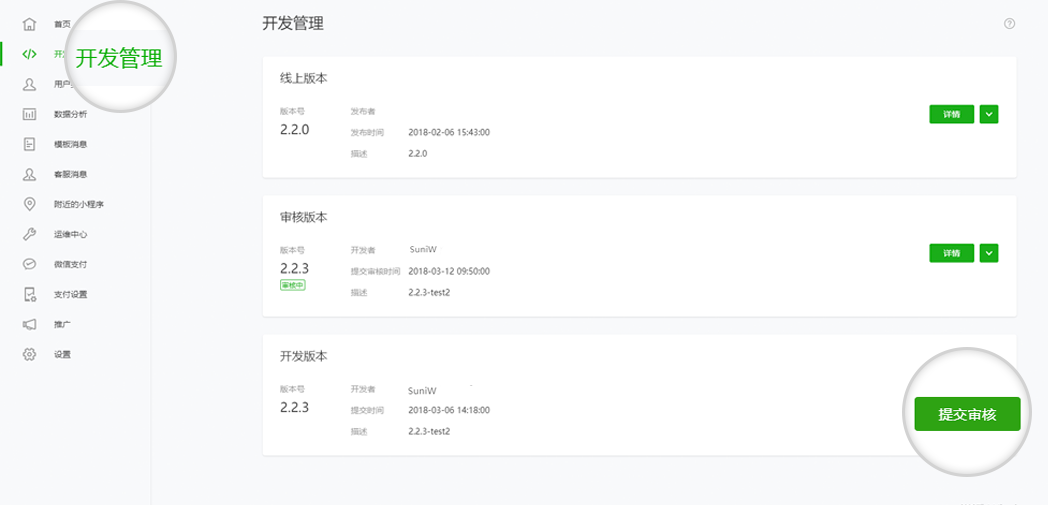Click the home icon in the sidebar
Viewport: 1048px width, 505px height.
[30, 24]
